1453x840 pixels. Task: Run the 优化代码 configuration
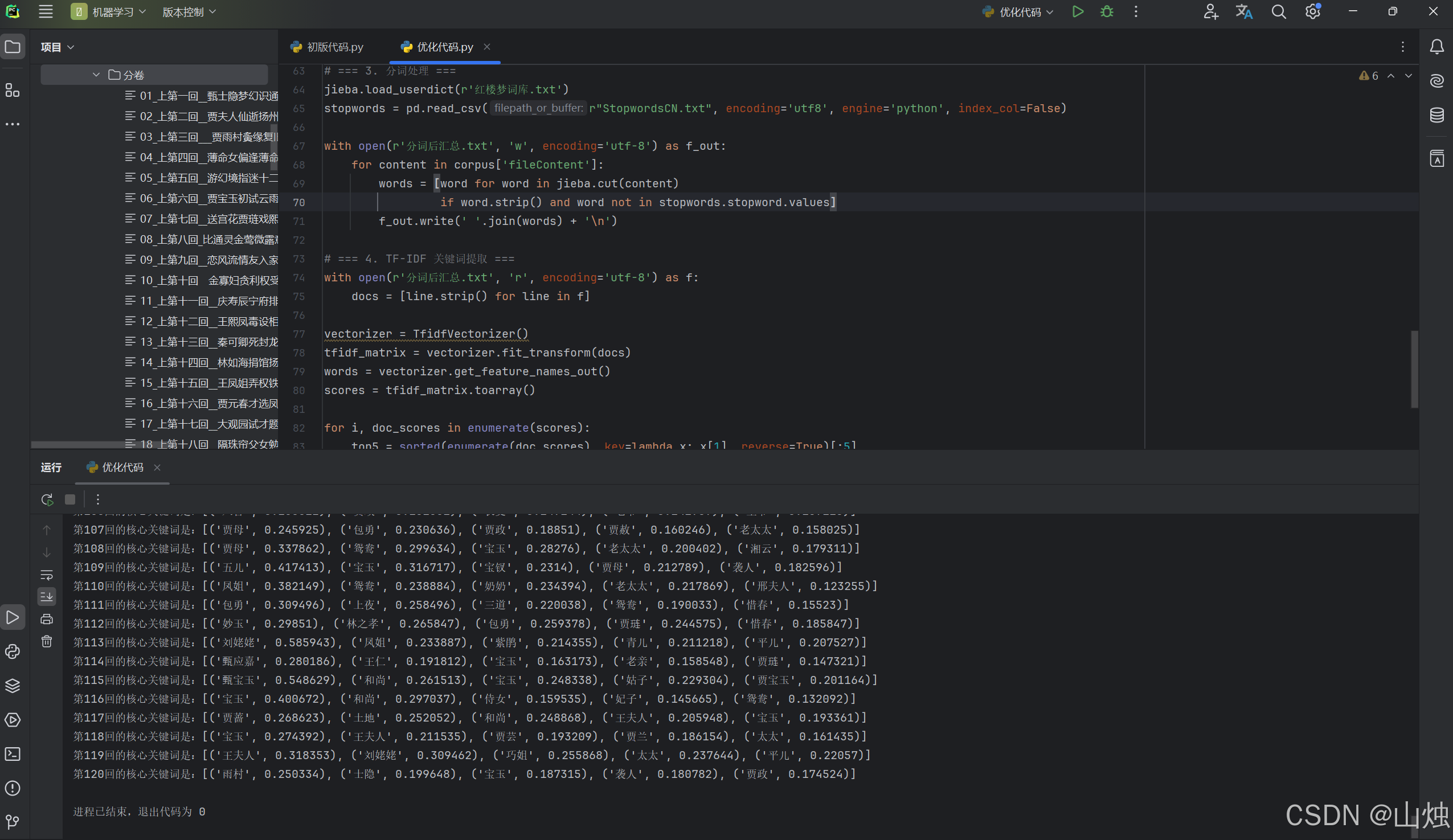[x=1077, y=11]
